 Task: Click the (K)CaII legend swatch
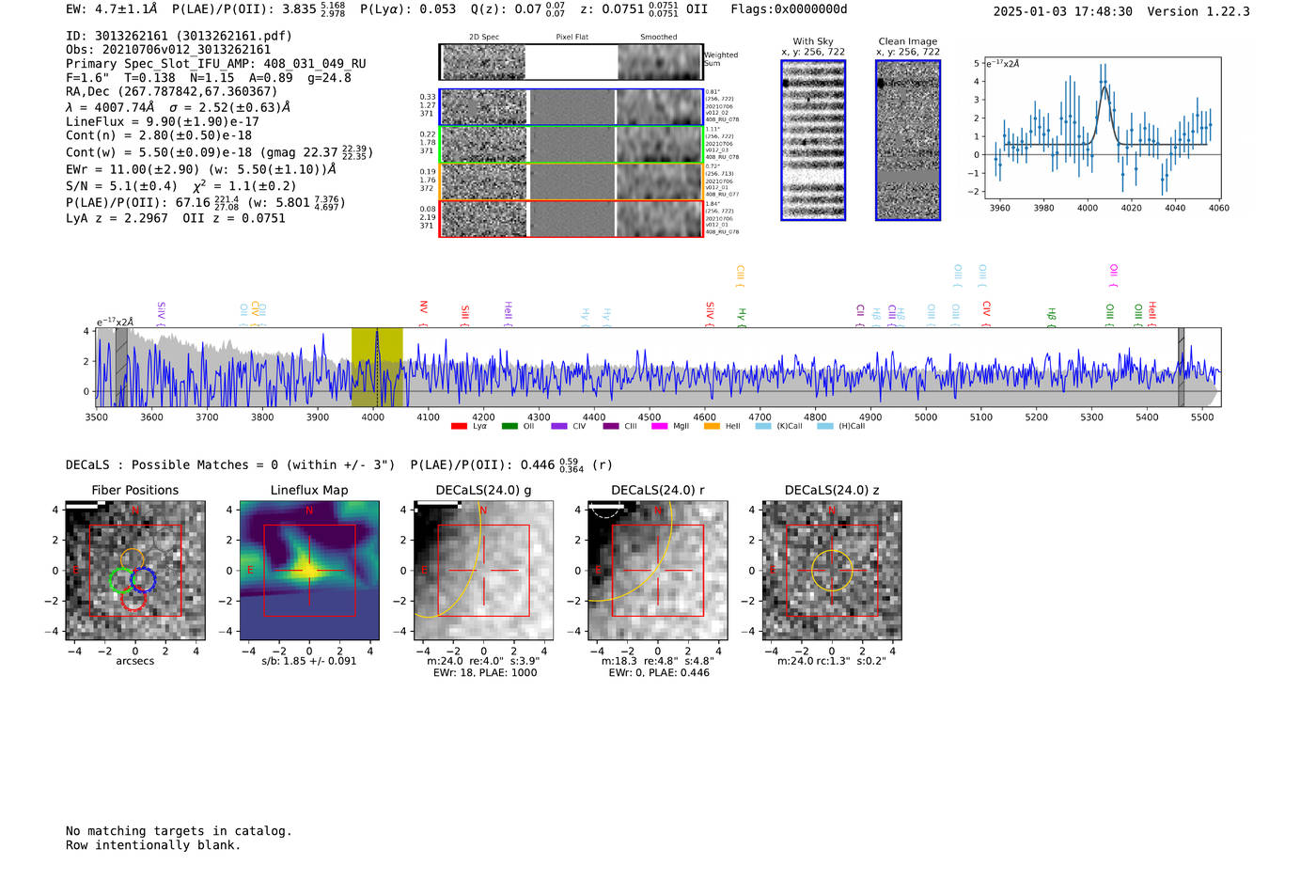click(763, 426)
